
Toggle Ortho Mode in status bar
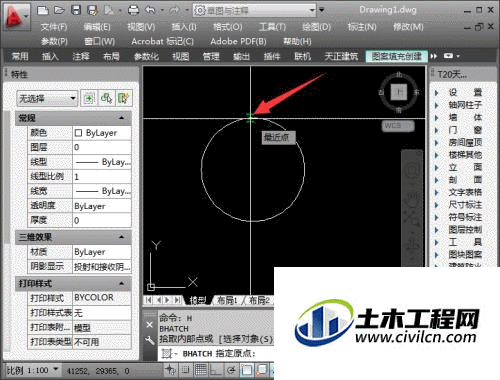(x=216, y=370)
